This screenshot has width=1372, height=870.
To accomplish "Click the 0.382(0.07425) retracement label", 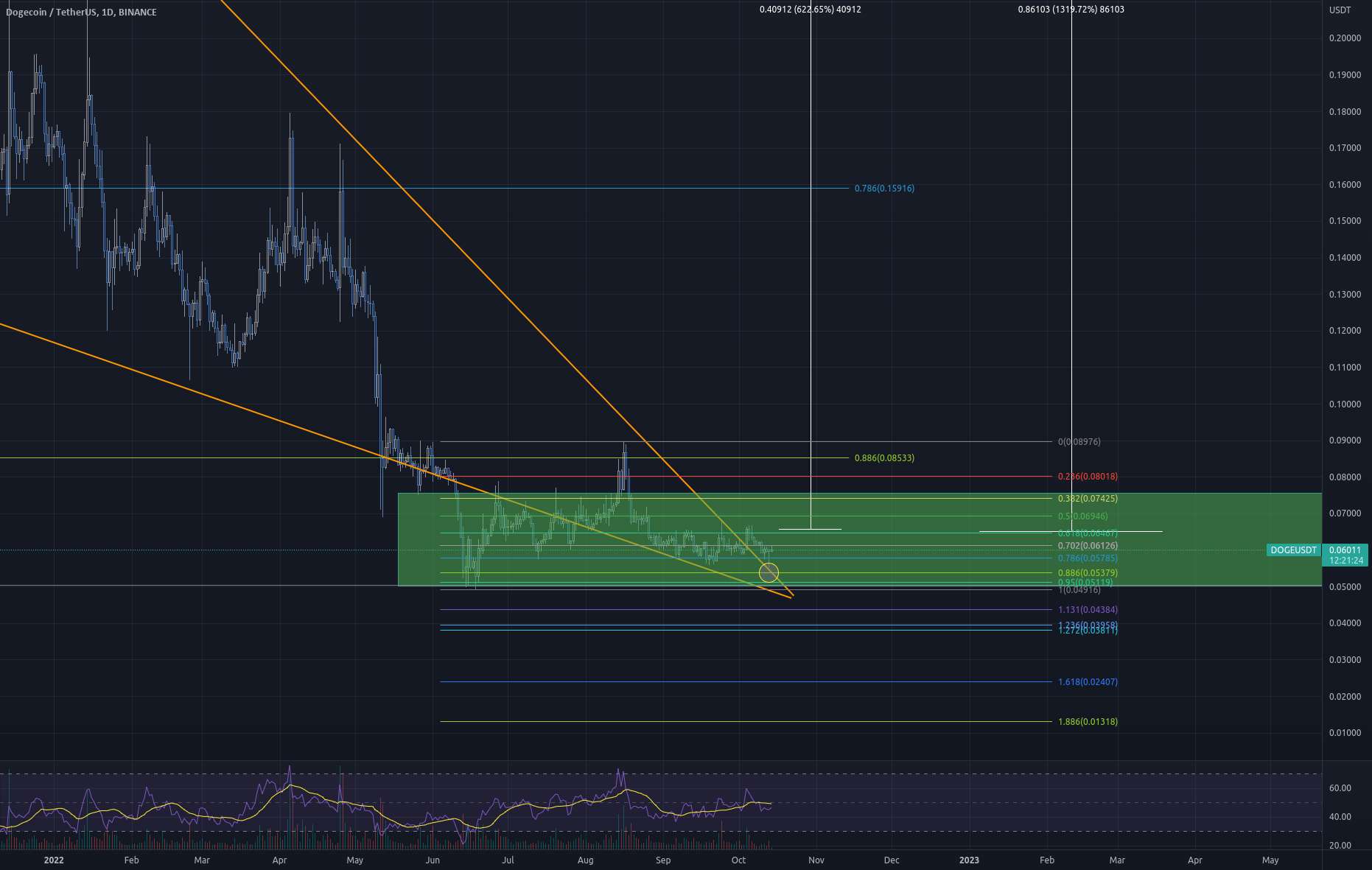I will pos(1088,499).
